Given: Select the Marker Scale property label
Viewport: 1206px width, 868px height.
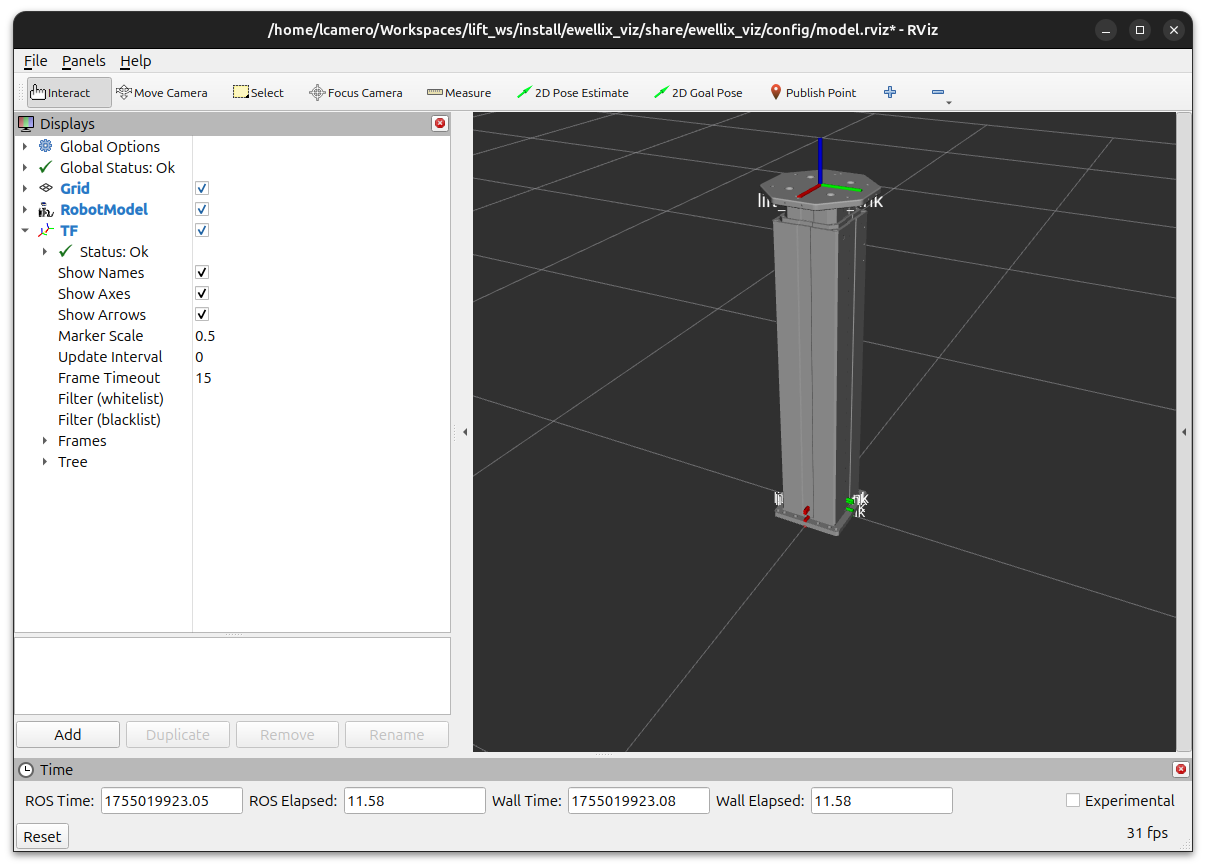Looking at the screenshot, I should [100, 335].
